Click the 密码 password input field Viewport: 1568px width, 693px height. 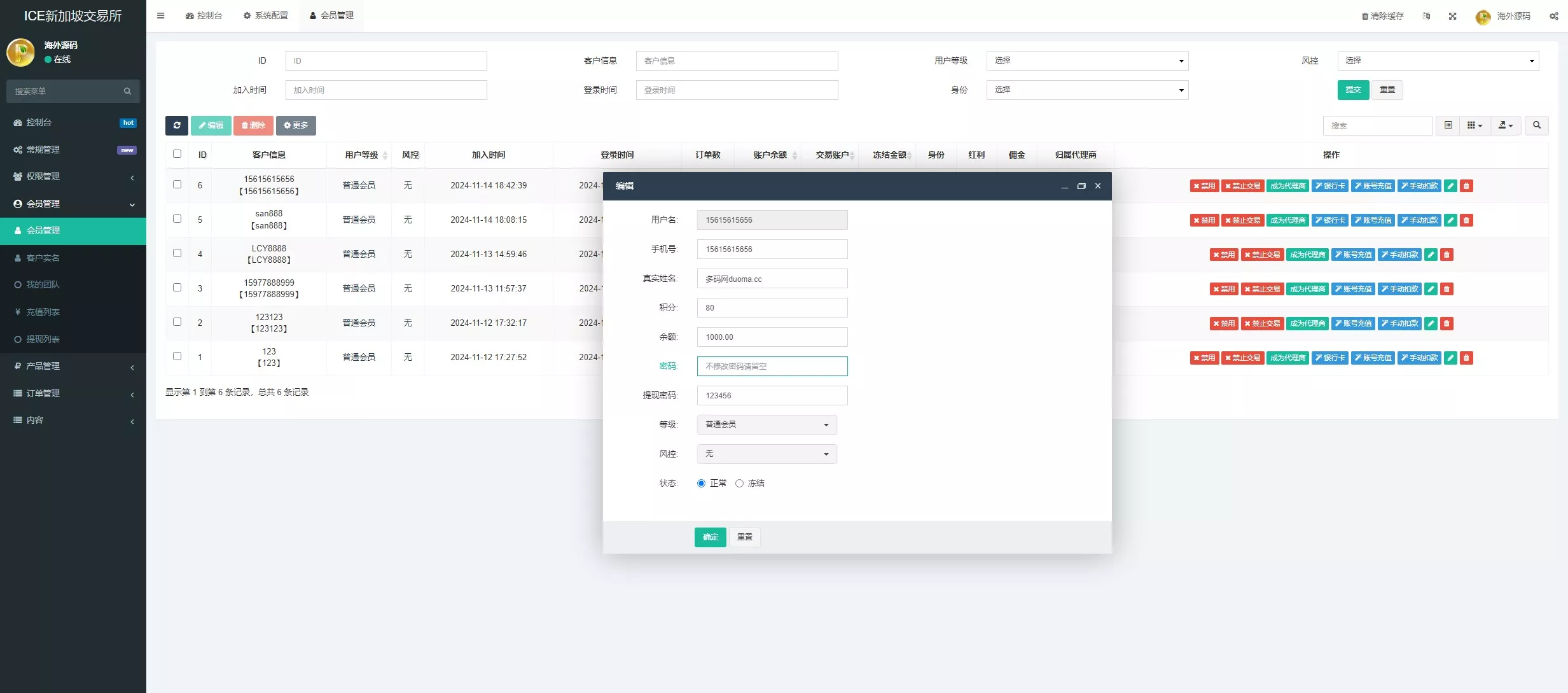click(x=772, y=366)
